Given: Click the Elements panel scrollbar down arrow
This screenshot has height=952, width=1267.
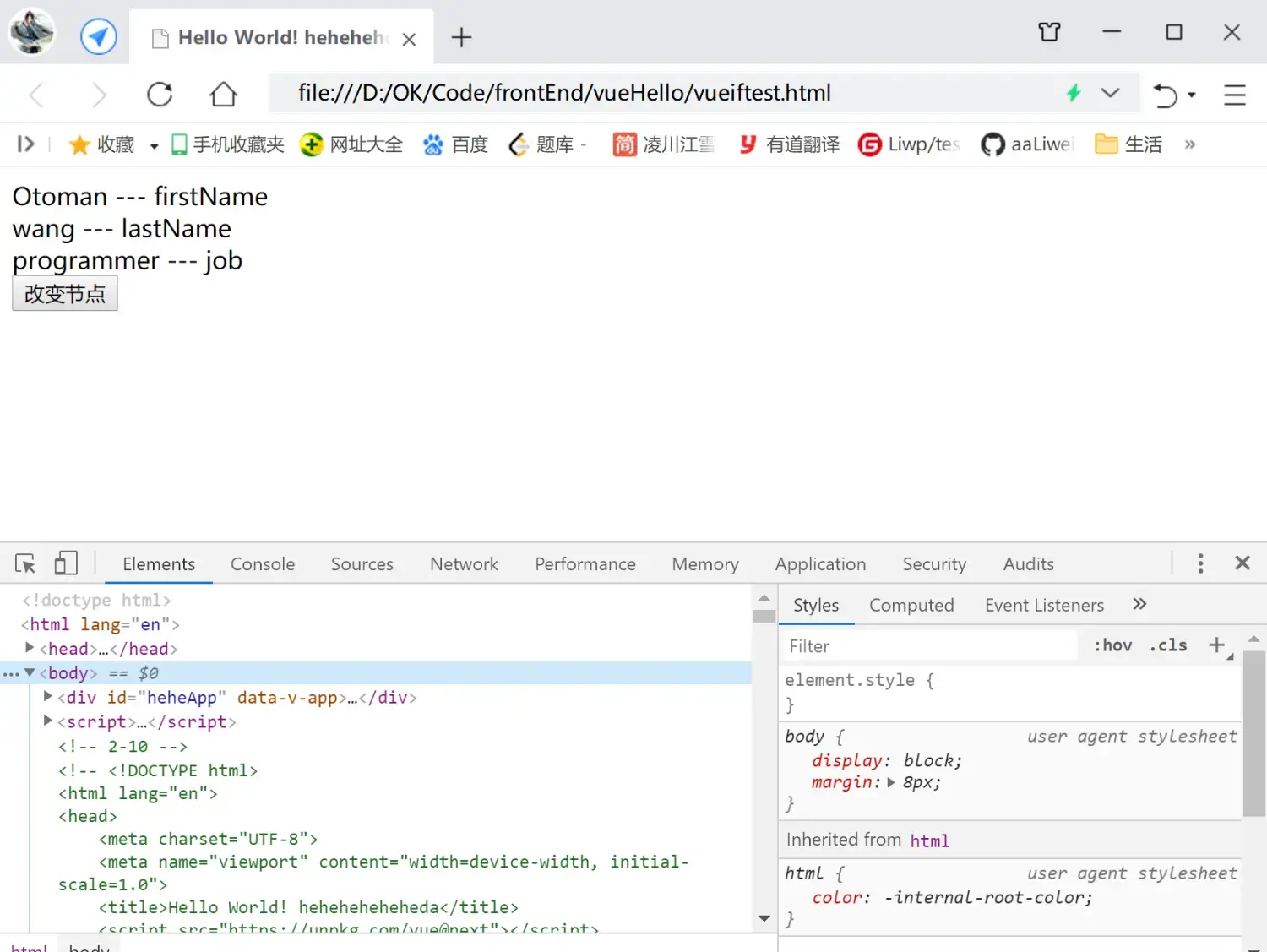Looking at the screenshot, I should click(764, 918).
